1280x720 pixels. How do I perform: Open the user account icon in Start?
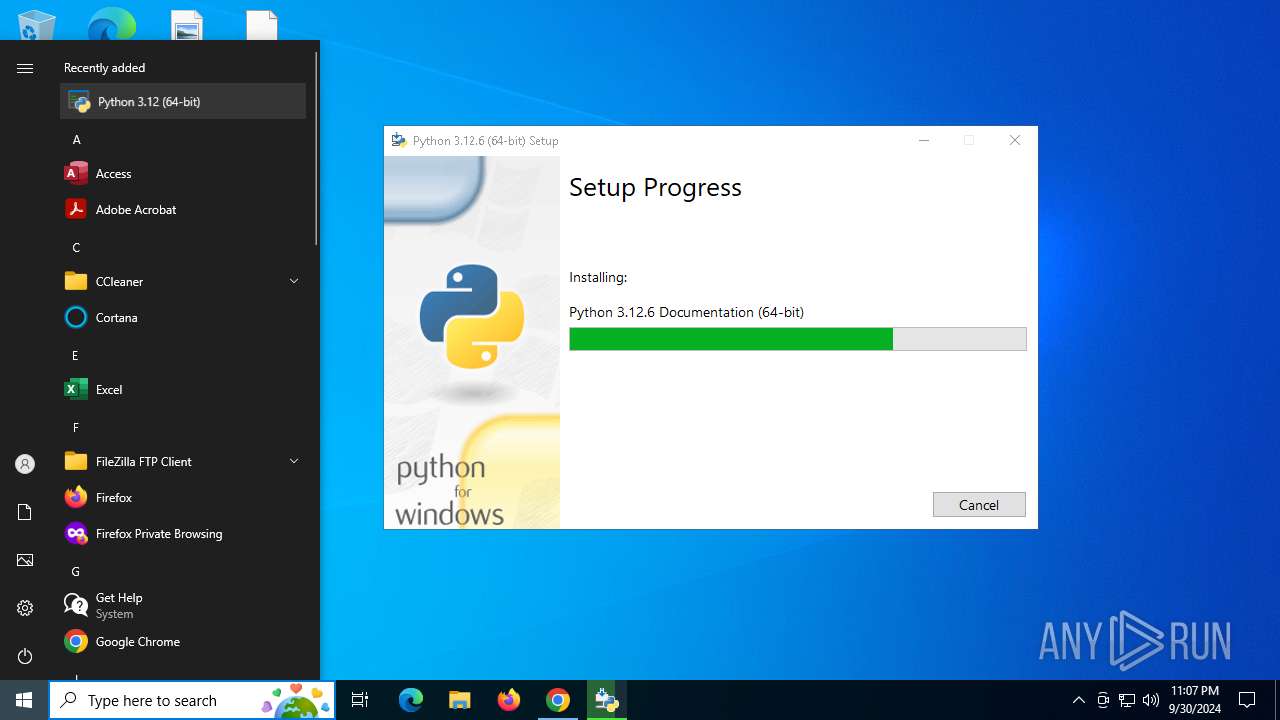coord(25,464)
